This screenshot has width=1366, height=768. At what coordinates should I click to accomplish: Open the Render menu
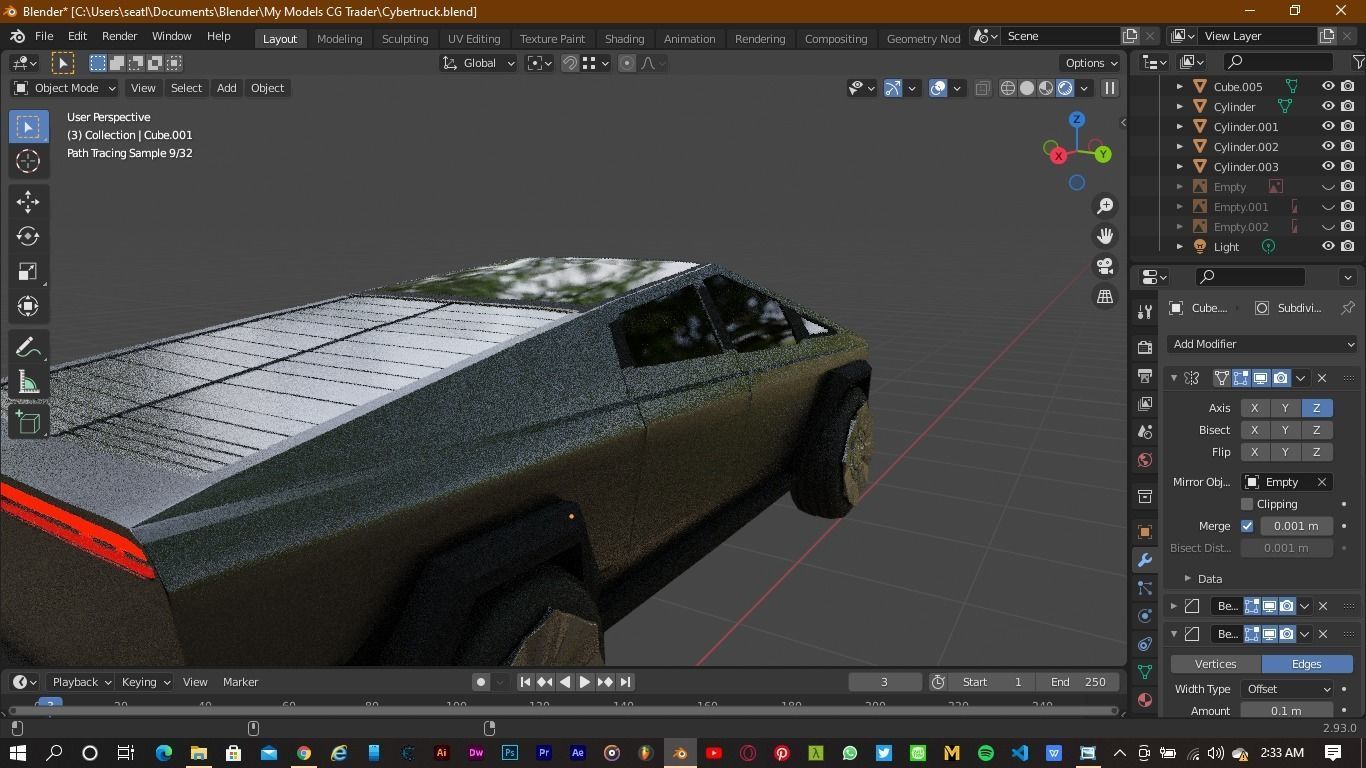click(119, 36)
